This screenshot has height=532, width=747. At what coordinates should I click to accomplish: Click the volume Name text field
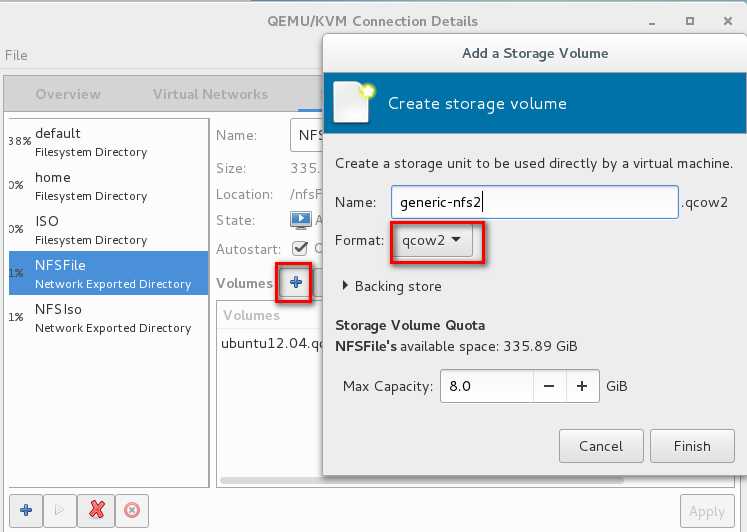point(533,202)
